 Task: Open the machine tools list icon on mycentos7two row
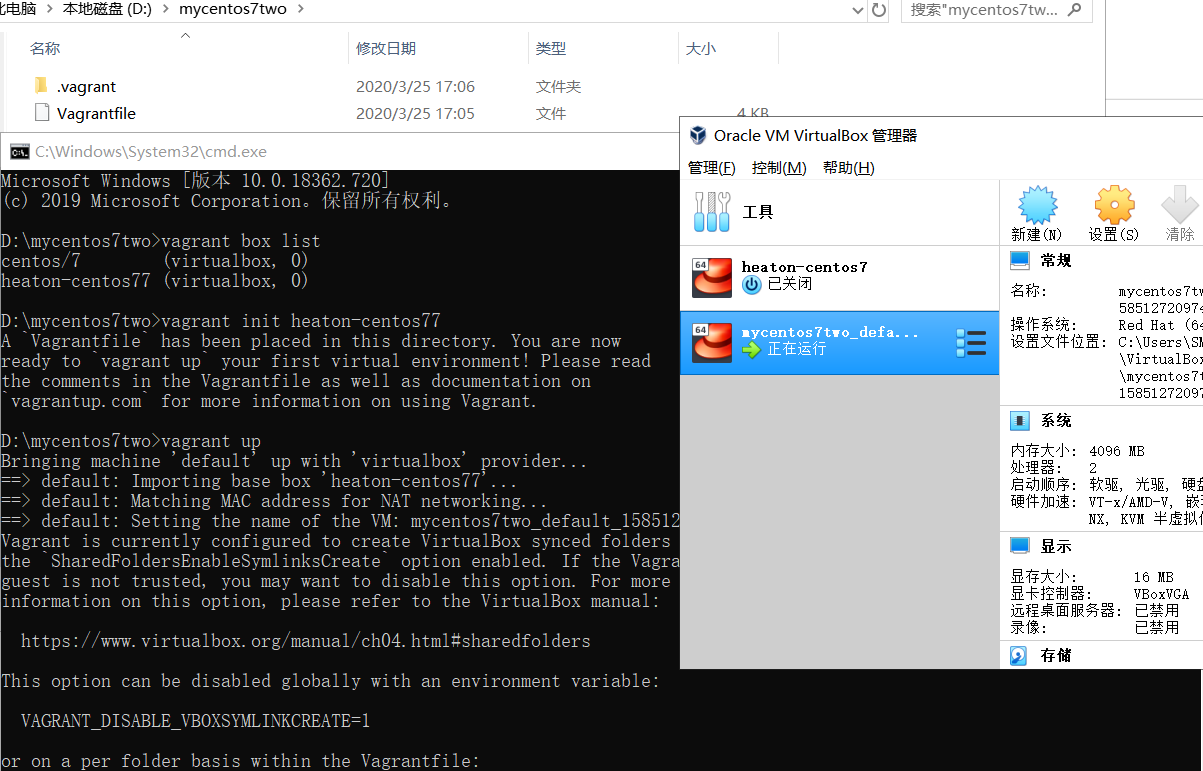(x=971, y=342)
